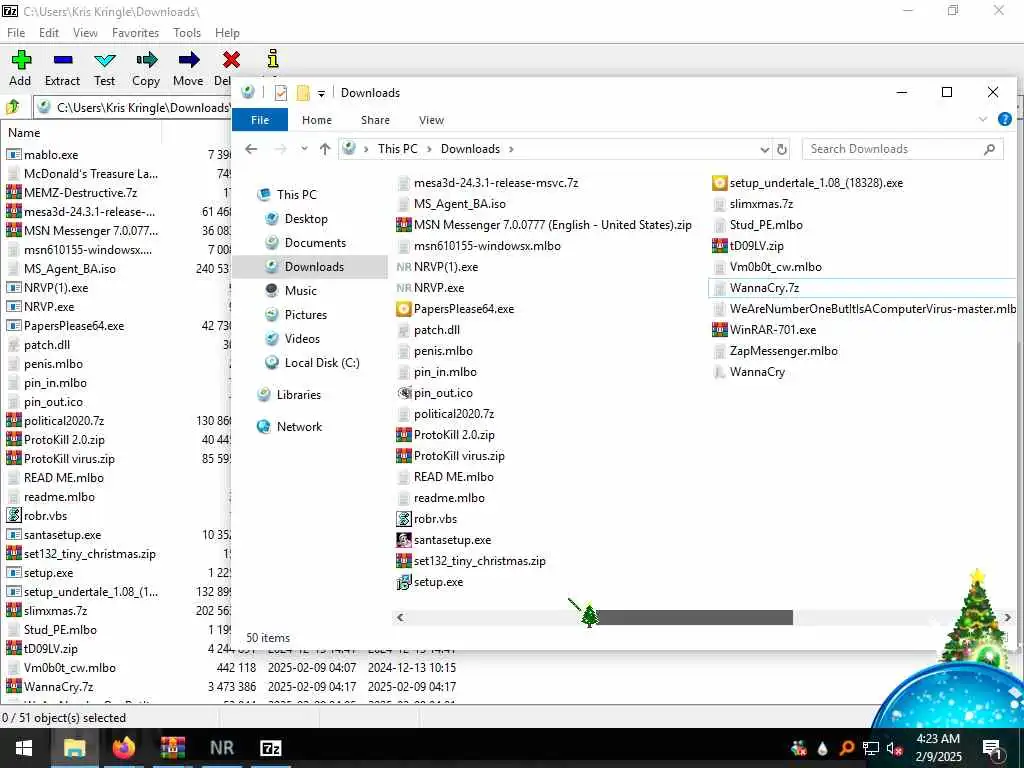The height and width of the screenshot is (768, 1024).
Task: Open the Favorites menu in 7-Zip
Action: pyautogui.click(x=135, y=33)
